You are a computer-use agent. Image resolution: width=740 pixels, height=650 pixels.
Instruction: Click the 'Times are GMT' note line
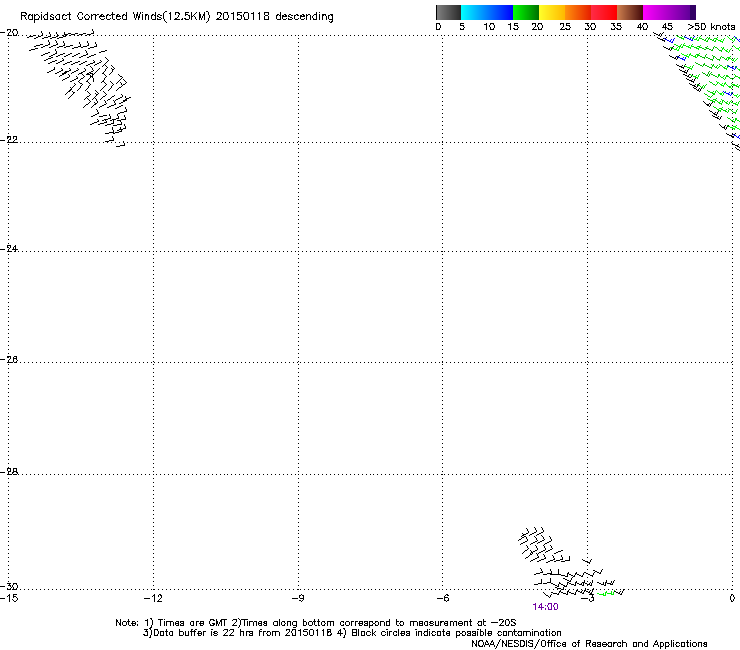coord(316,623)
